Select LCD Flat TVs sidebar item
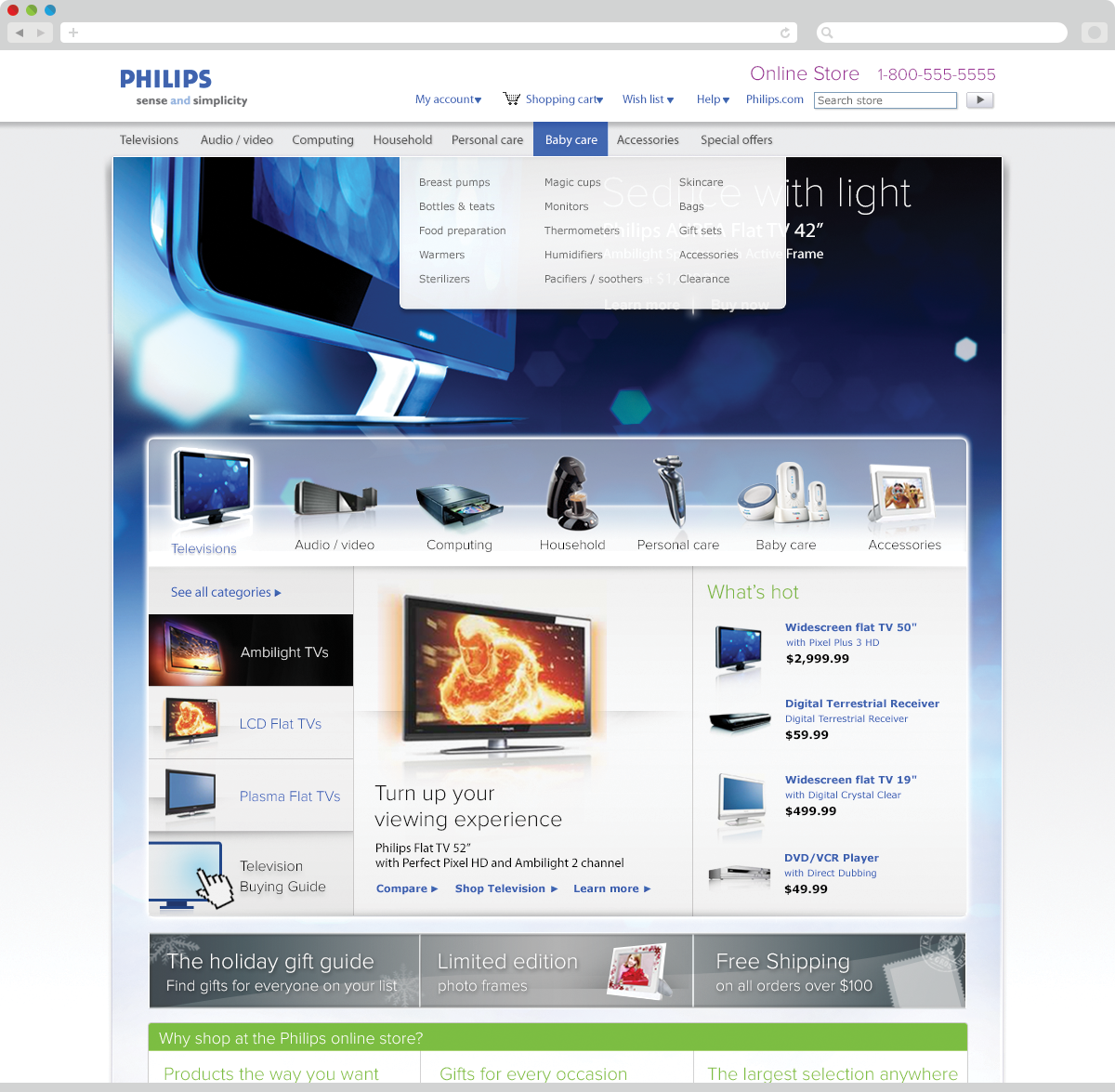This screenshot has height=1092, width=1115. tap(251, 723)
